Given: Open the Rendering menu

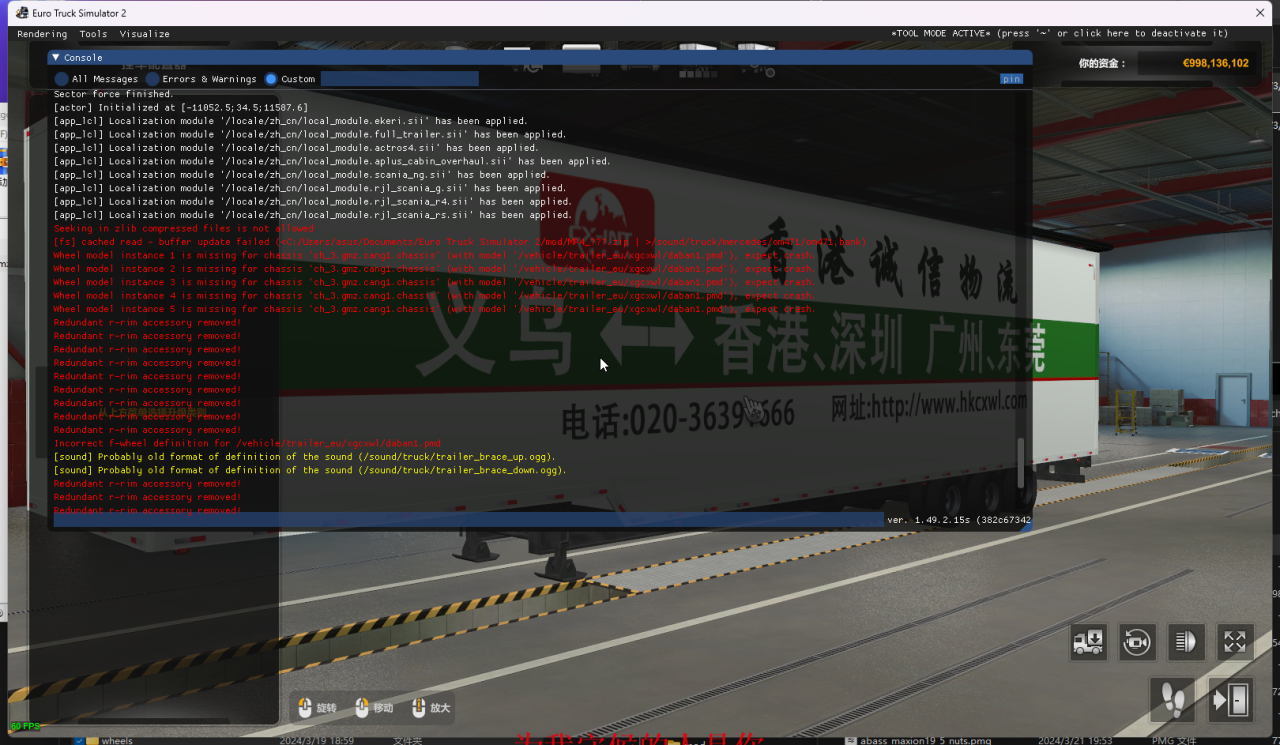Looking at the screenshot, I should coord(42,33).
